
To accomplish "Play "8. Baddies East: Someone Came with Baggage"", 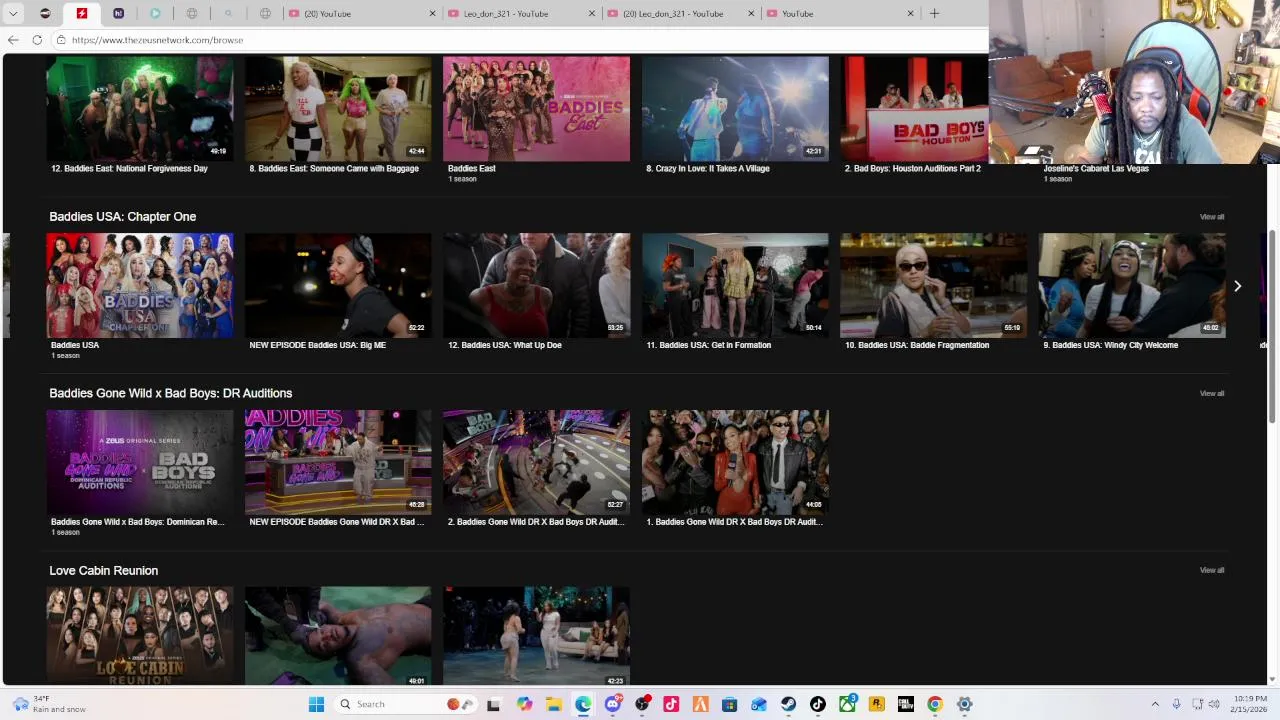I will click(338, 108).
